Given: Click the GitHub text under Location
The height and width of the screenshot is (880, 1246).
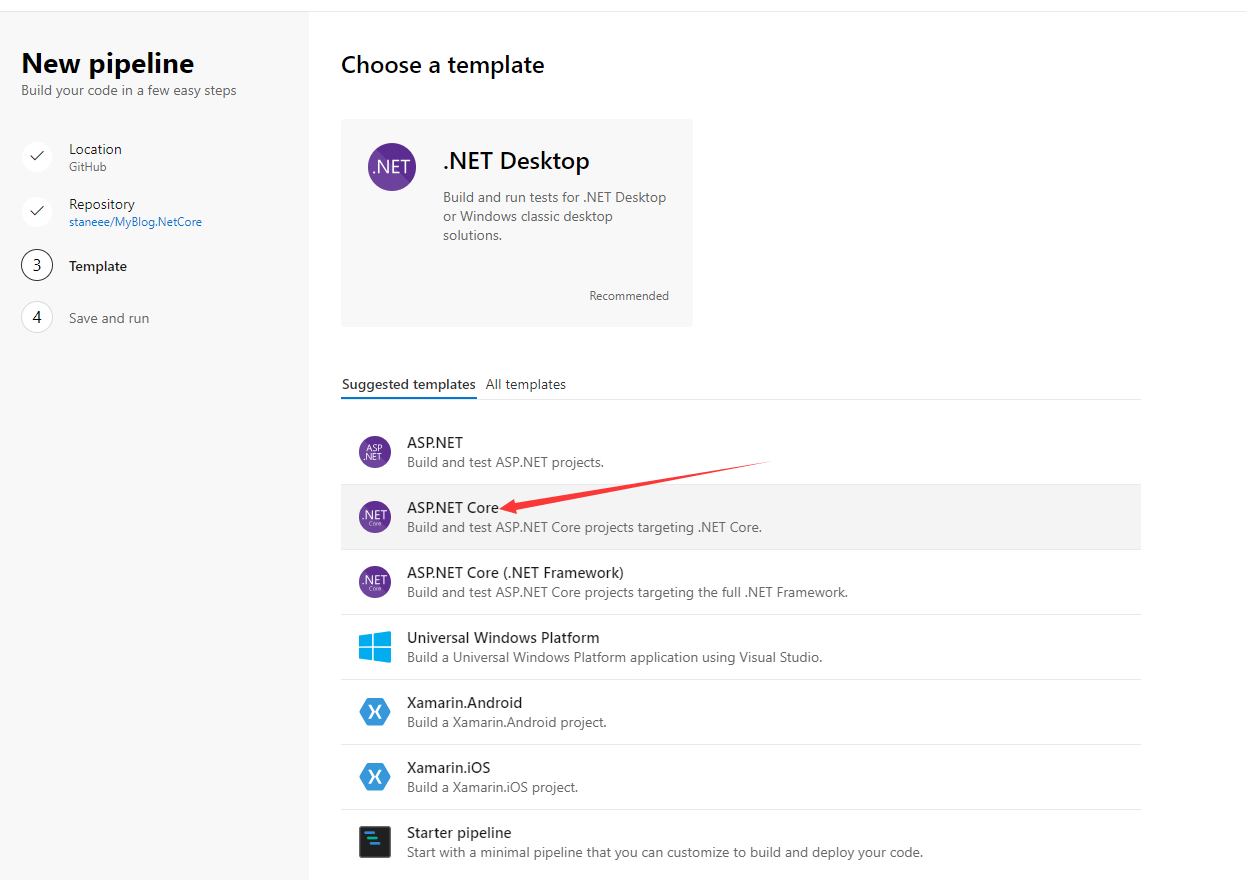Looking at the screenshot, I should coord(88,167).
